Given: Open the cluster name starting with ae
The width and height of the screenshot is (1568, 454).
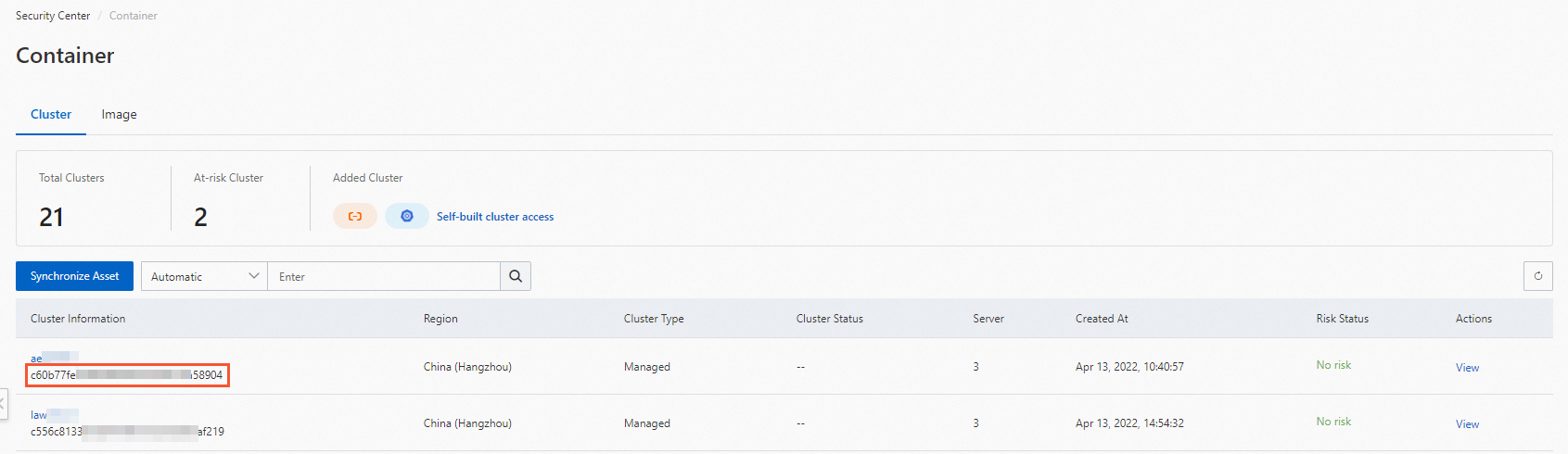Looking at the screenshot, I should point(55,358).
